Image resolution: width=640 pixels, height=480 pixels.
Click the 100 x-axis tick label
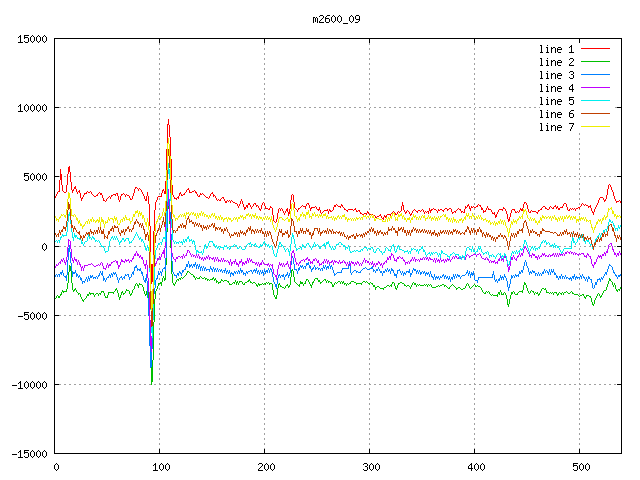(x=160, y=467)
